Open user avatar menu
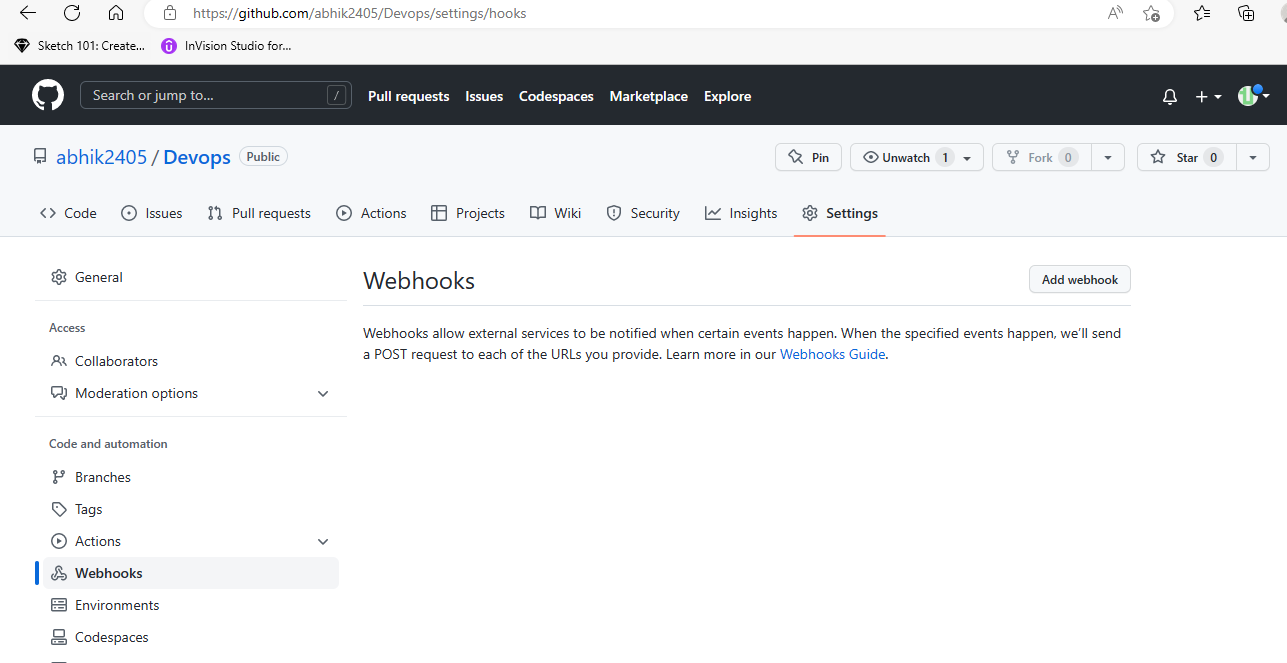Image resolution: width=1287 pixels, height=663 pixels. pos(1253,96)
